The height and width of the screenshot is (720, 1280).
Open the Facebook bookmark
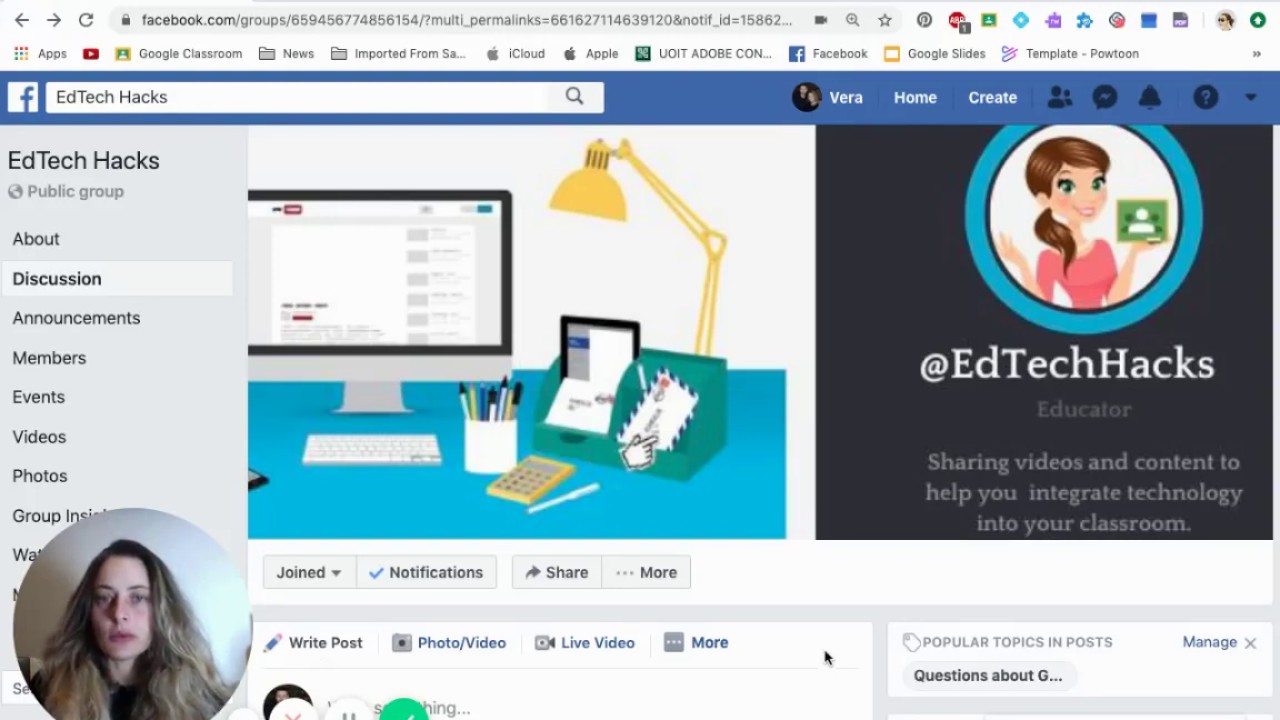[x=828, y=54]
